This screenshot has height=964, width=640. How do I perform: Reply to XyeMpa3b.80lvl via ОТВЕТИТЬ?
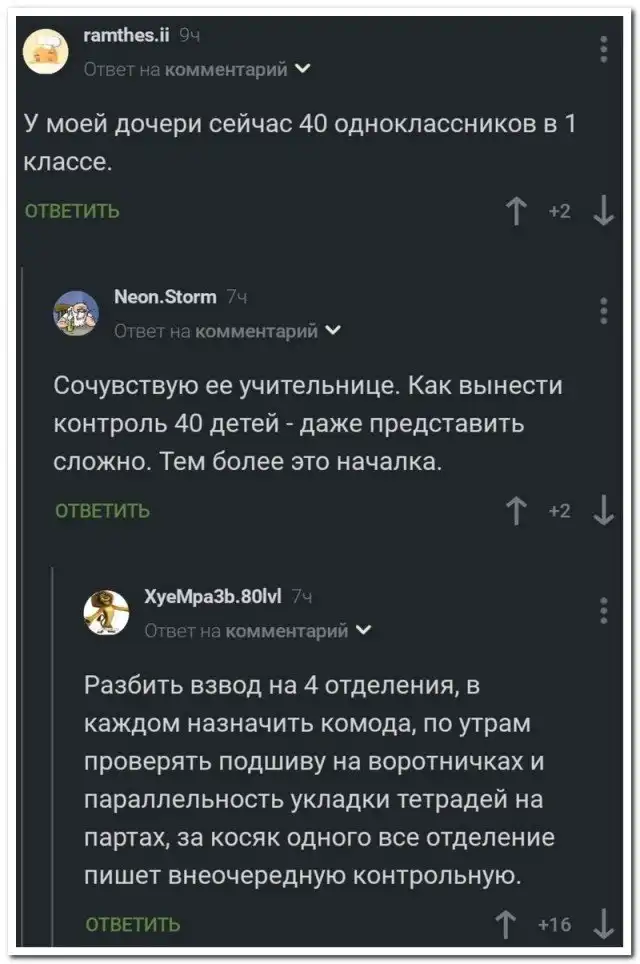tap(132, 924)
